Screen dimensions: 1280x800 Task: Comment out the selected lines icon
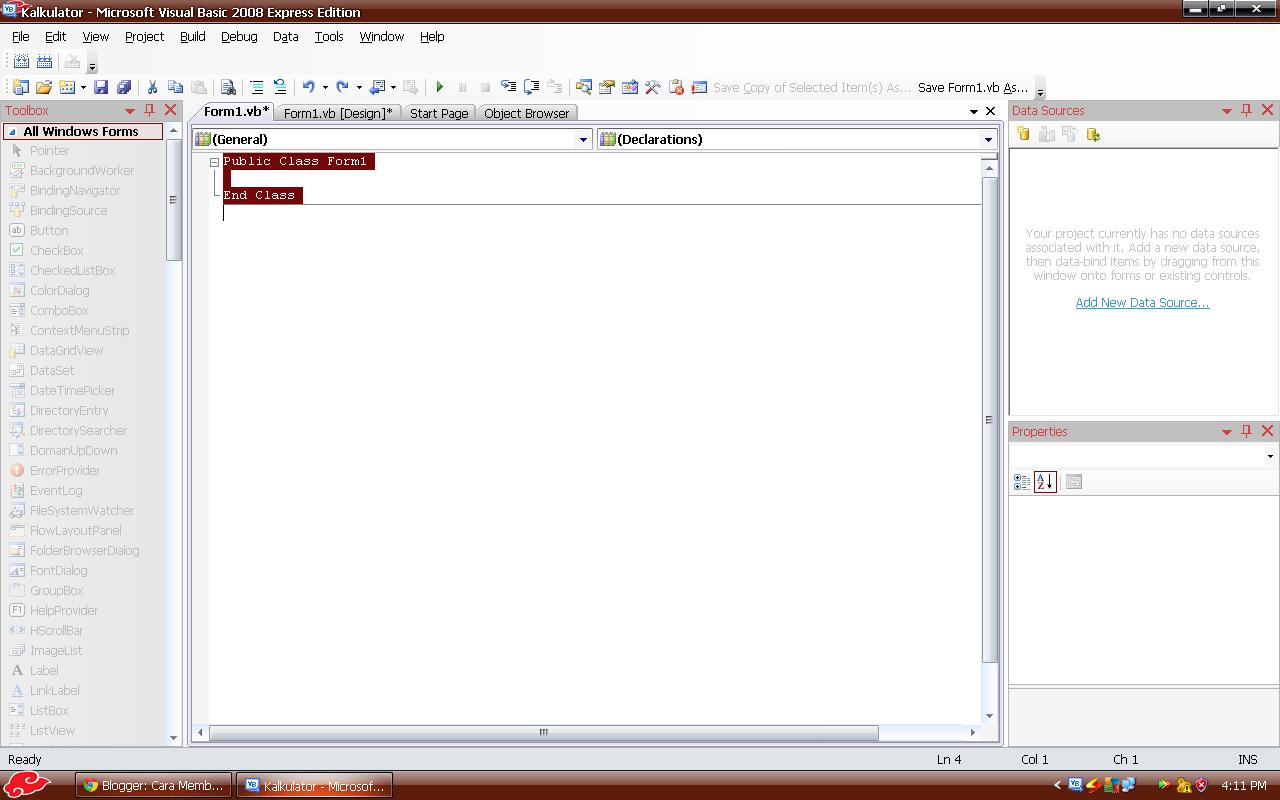coord(256,87)
